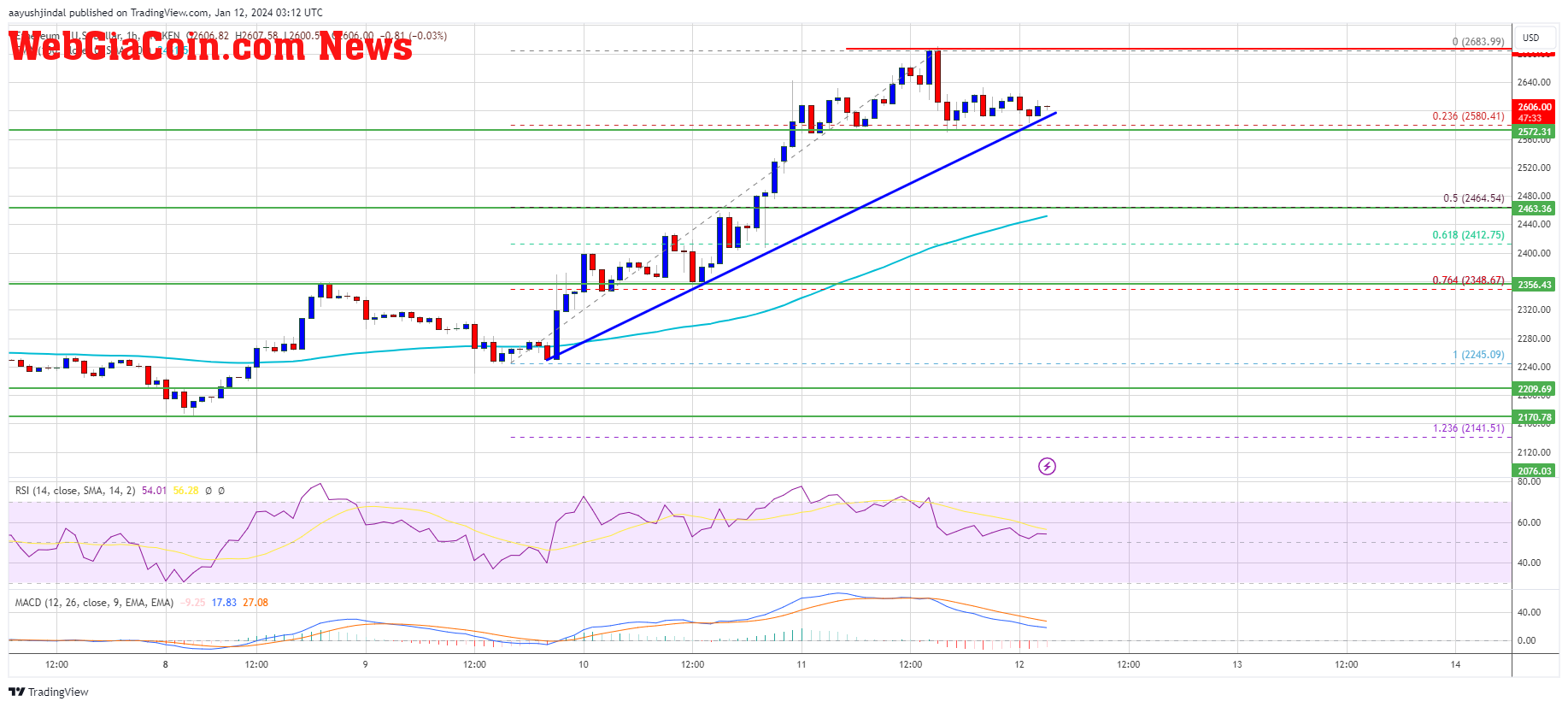Click the 80.00 tick on the RSI axis
Screen dimensions: 1568x707
point(1529,482)
